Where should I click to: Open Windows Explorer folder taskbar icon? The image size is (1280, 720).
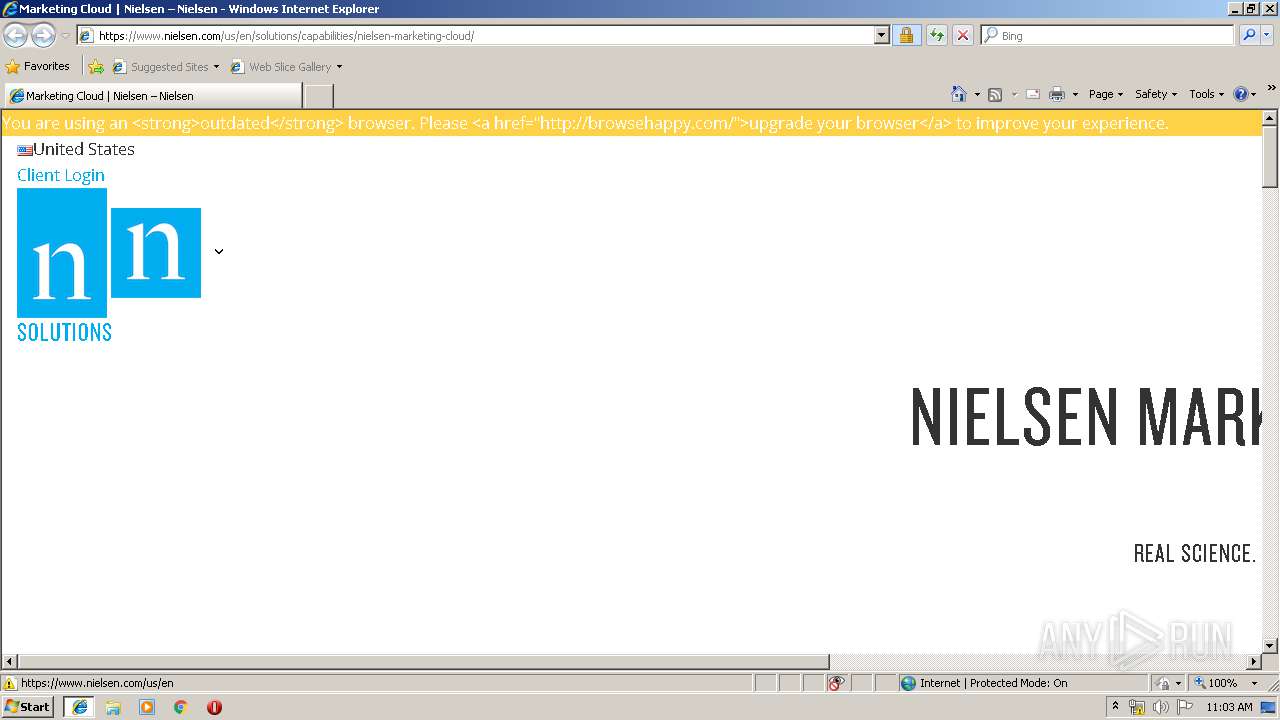click(113, 707)
